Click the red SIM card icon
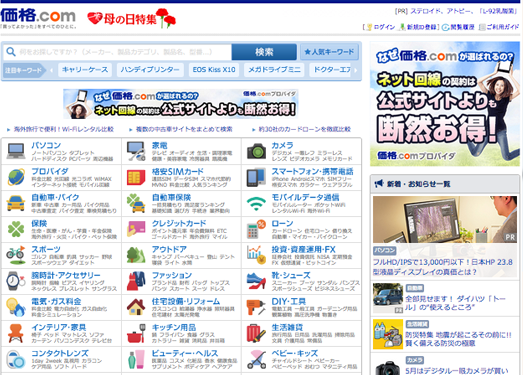 click(136, 177)
